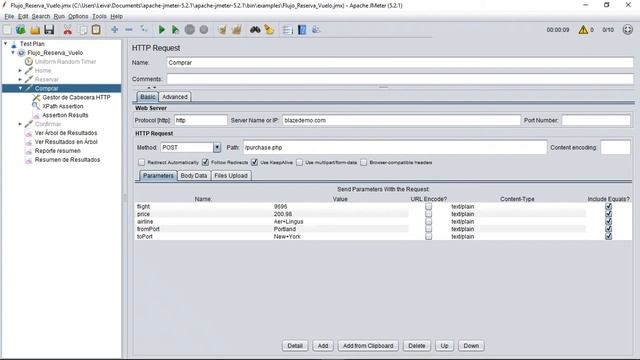Click the Shutdown test icon

pyautogui.click(x=204, y=30)
